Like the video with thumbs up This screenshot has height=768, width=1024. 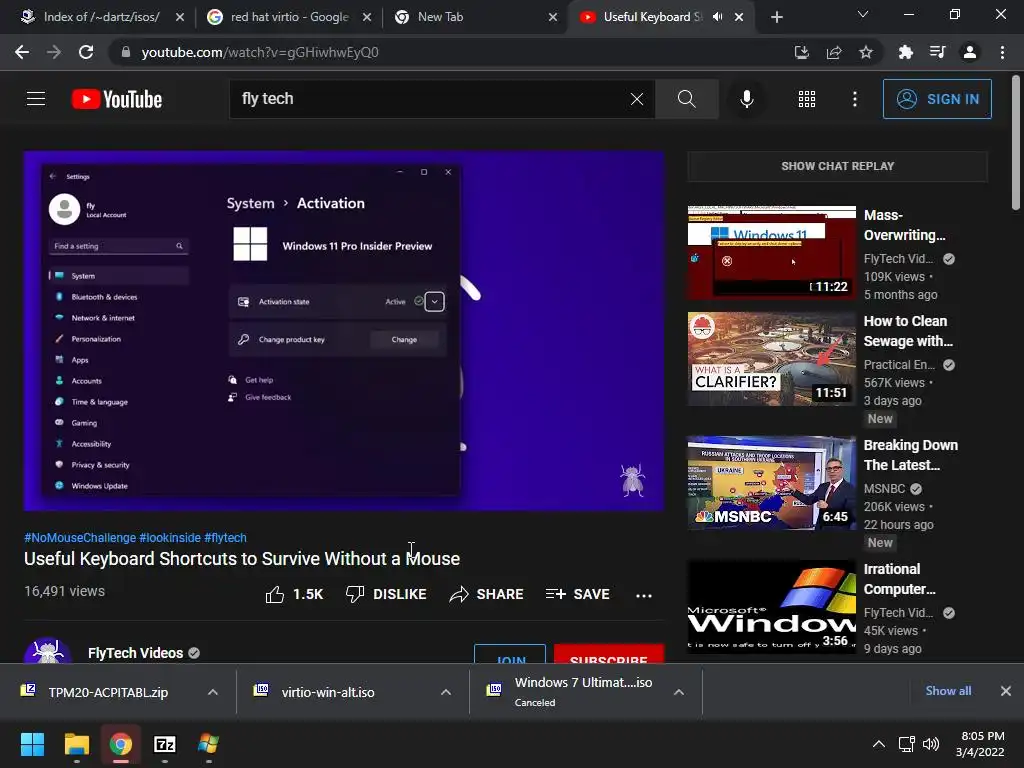click(295, 594)
